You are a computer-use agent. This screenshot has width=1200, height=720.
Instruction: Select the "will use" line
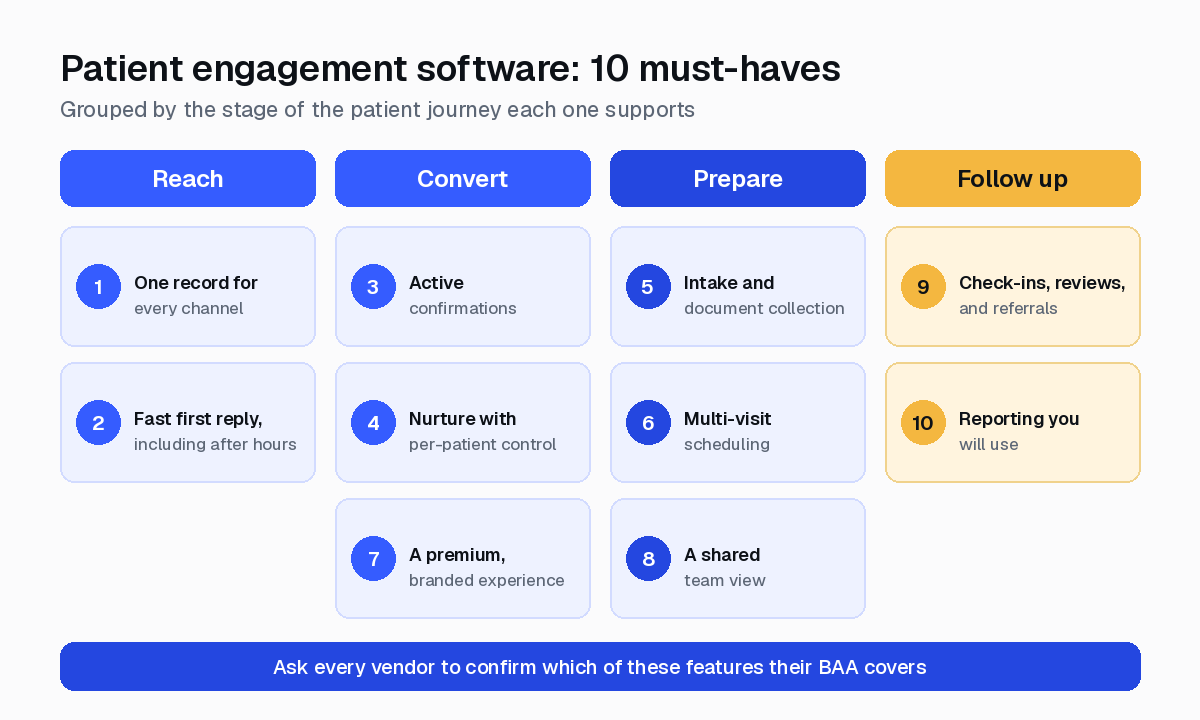click(x=989, y=444)
